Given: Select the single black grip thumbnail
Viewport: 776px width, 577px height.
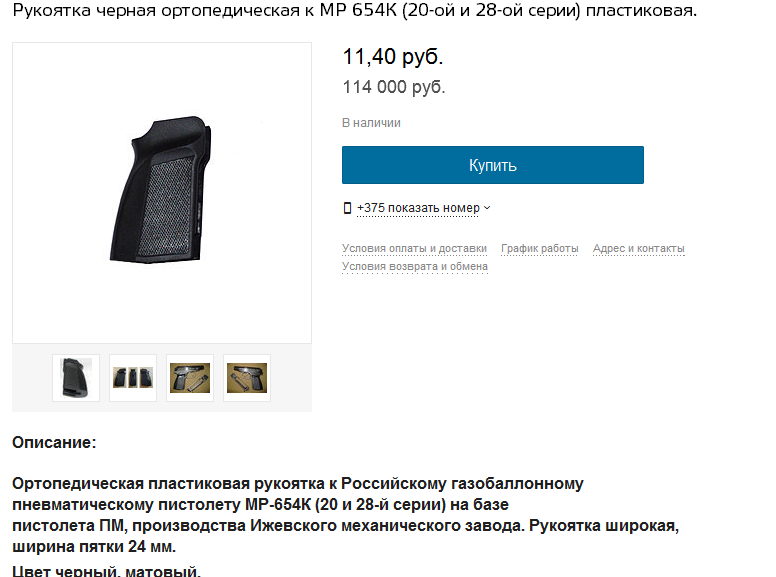Looking at the screenshot, I should click(76, 378).
